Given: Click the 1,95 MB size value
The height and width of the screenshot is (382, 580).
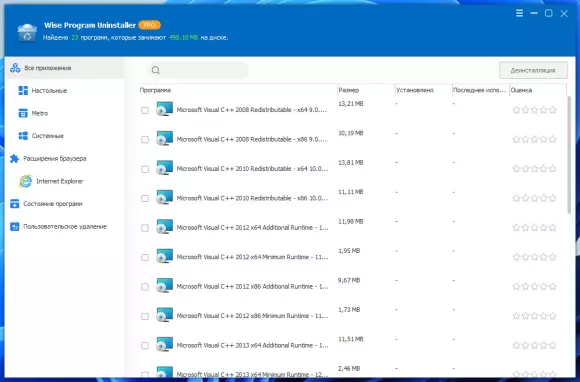Looking at the screenshot, I should pos(349,251).
